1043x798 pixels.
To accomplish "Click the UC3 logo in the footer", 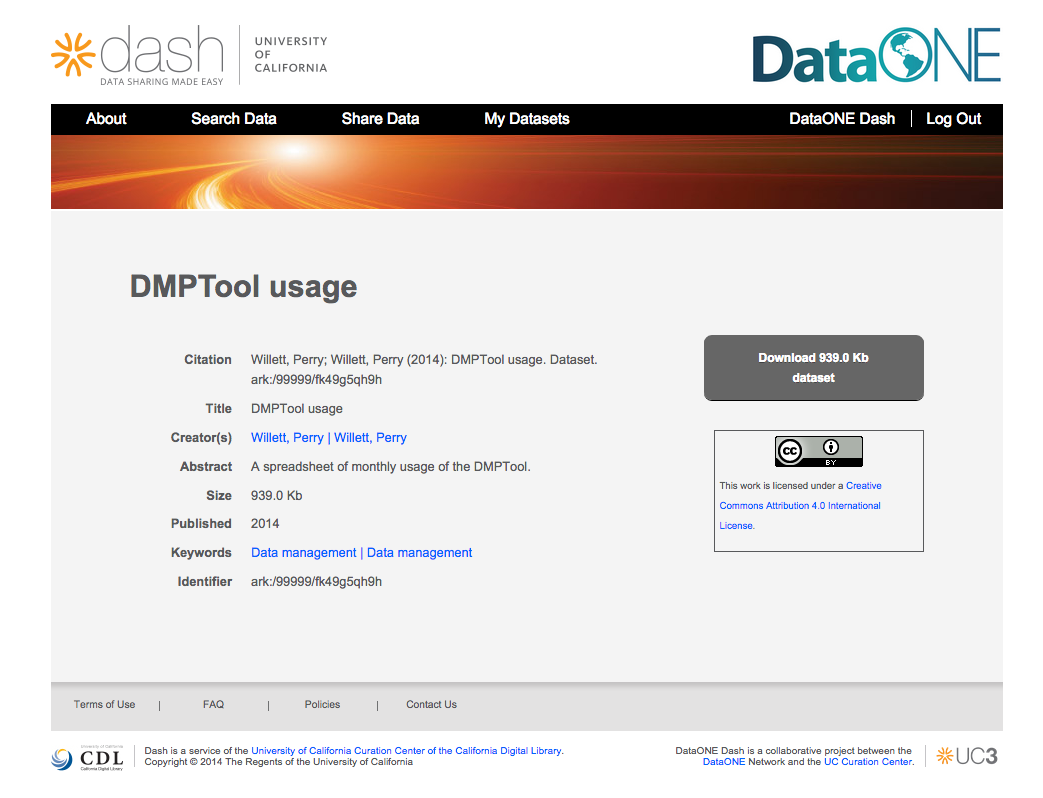I will tap(967, 756).
